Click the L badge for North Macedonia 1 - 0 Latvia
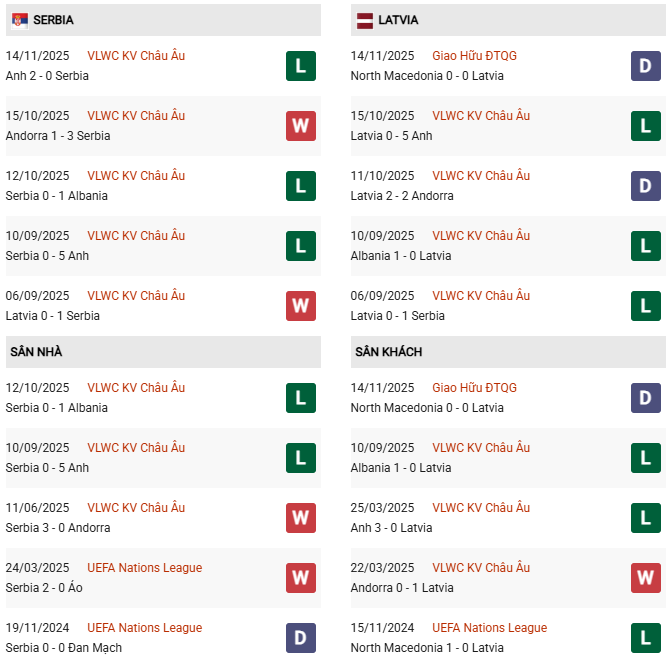 pyautogui.click(x=646, y=638)
